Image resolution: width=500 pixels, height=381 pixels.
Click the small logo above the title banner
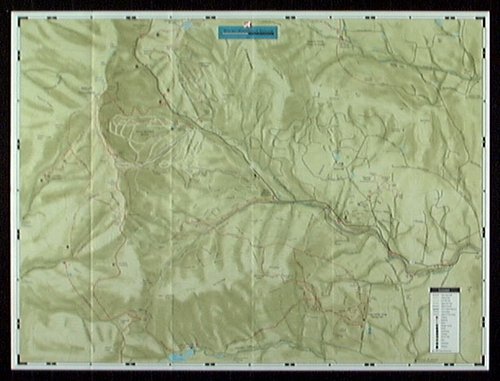(247, 24)
